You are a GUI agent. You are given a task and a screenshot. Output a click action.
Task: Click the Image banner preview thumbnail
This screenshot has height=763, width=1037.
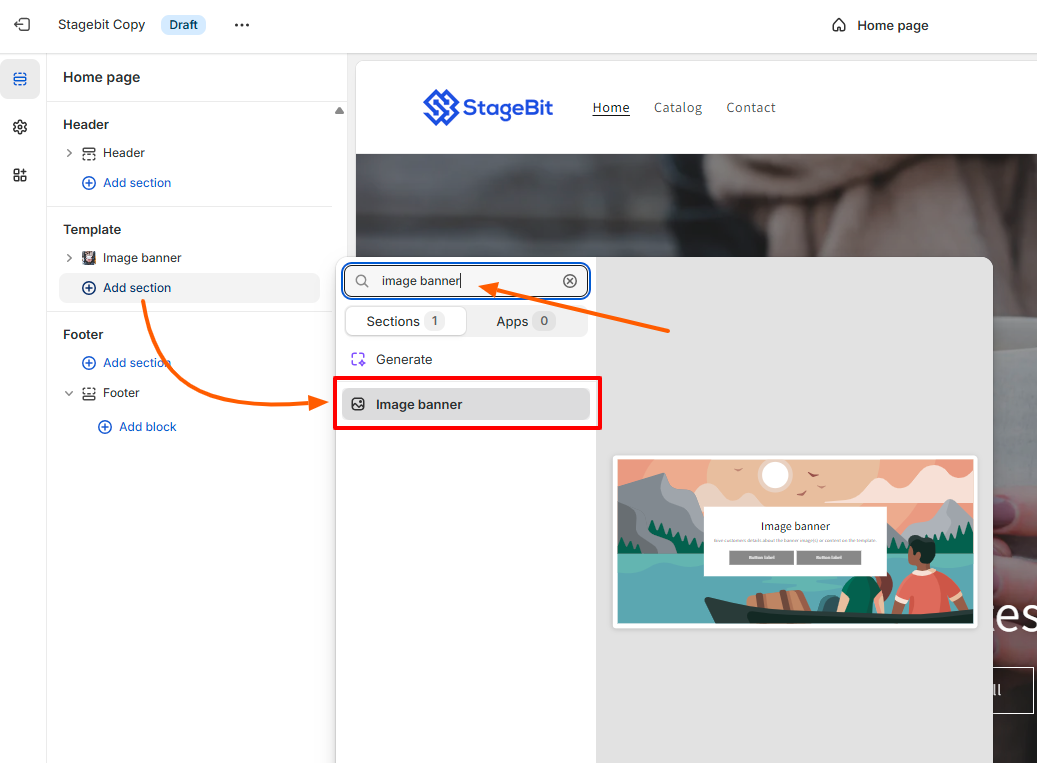point(795,542)
